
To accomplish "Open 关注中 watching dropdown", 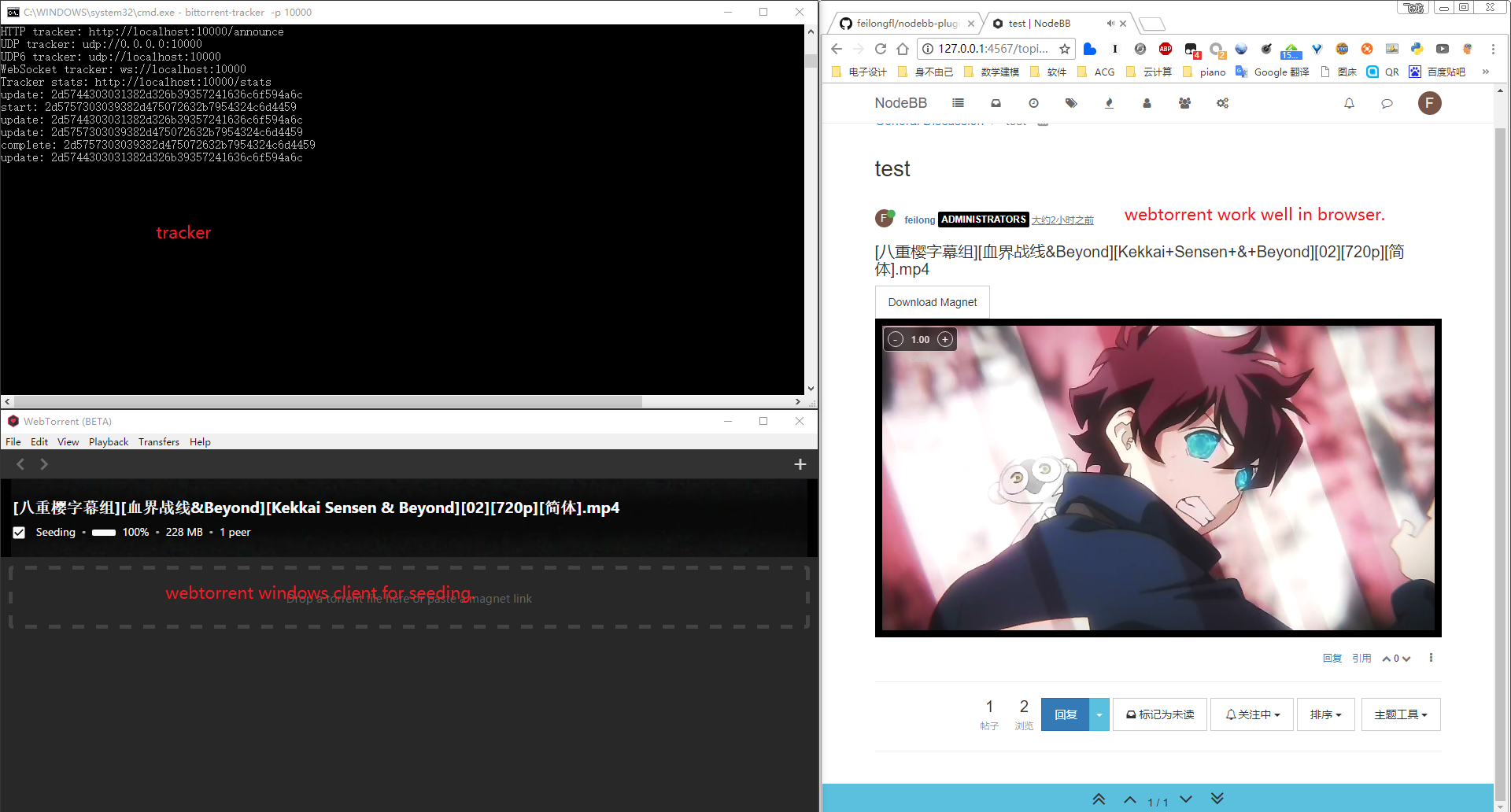I will click(1252, 714).
